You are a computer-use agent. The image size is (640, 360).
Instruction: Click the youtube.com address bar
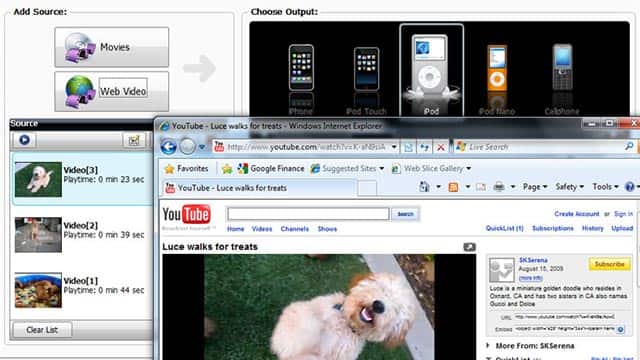[x=306, y=147]
